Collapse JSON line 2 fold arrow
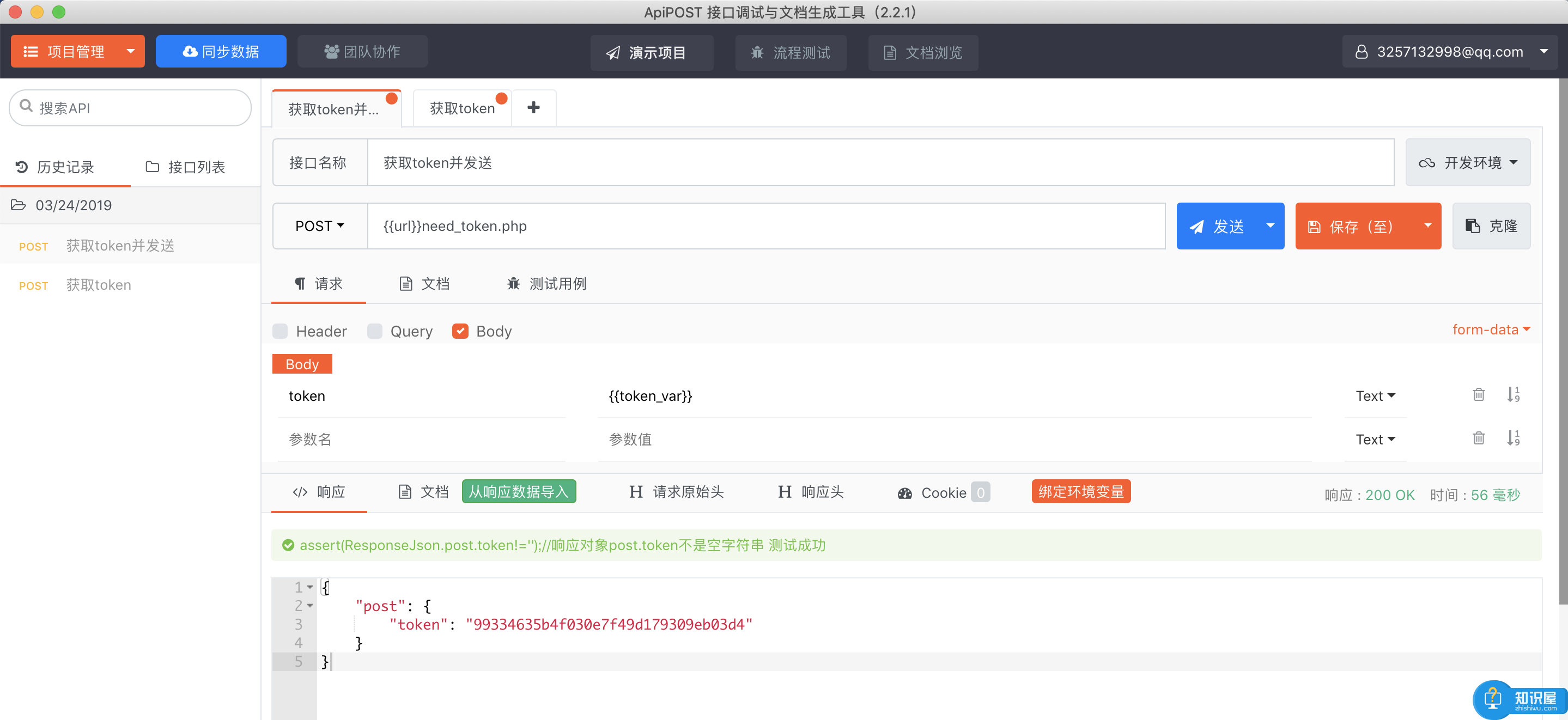Viewport: 1568px width, 720px height. [310, 606]
